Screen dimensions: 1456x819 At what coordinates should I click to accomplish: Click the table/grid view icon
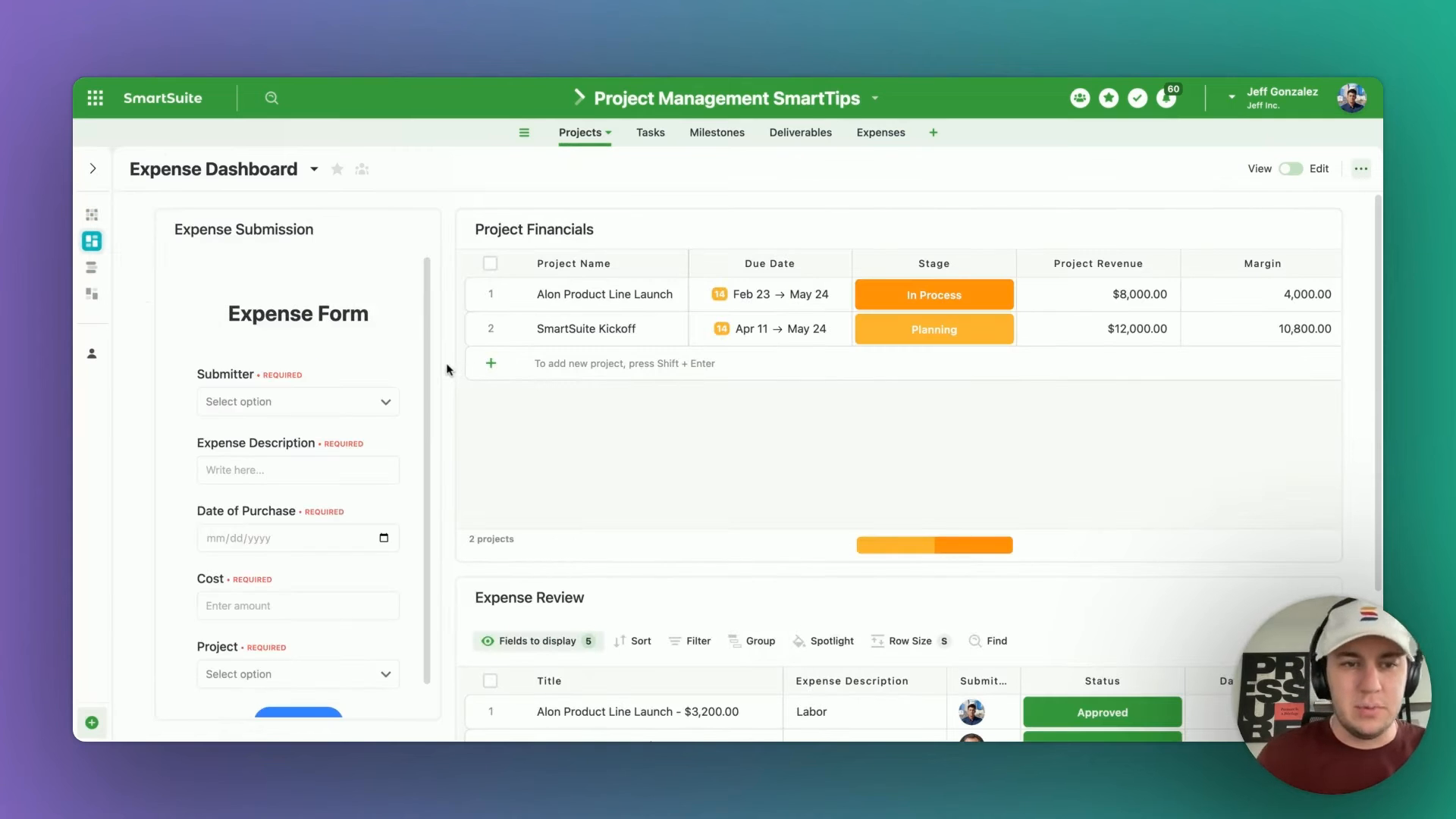tap(92, 214)
